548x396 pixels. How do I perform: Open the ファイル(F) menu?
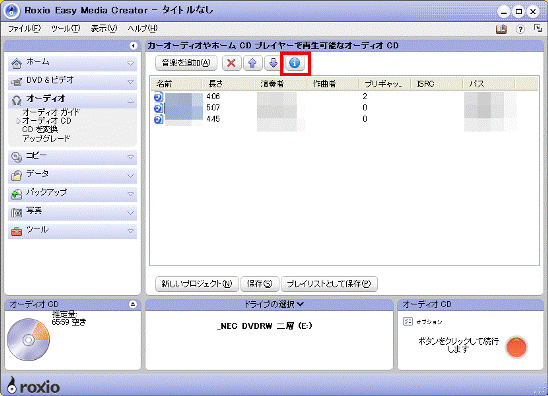point(24,29)
